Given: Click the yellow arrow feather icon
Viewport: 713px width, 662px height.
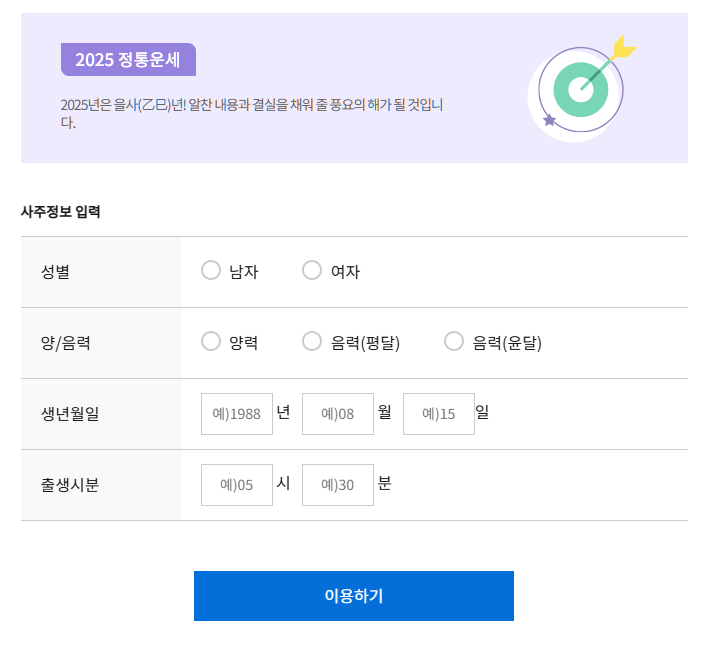Looking at the screenshot, I should pos(623,47).
